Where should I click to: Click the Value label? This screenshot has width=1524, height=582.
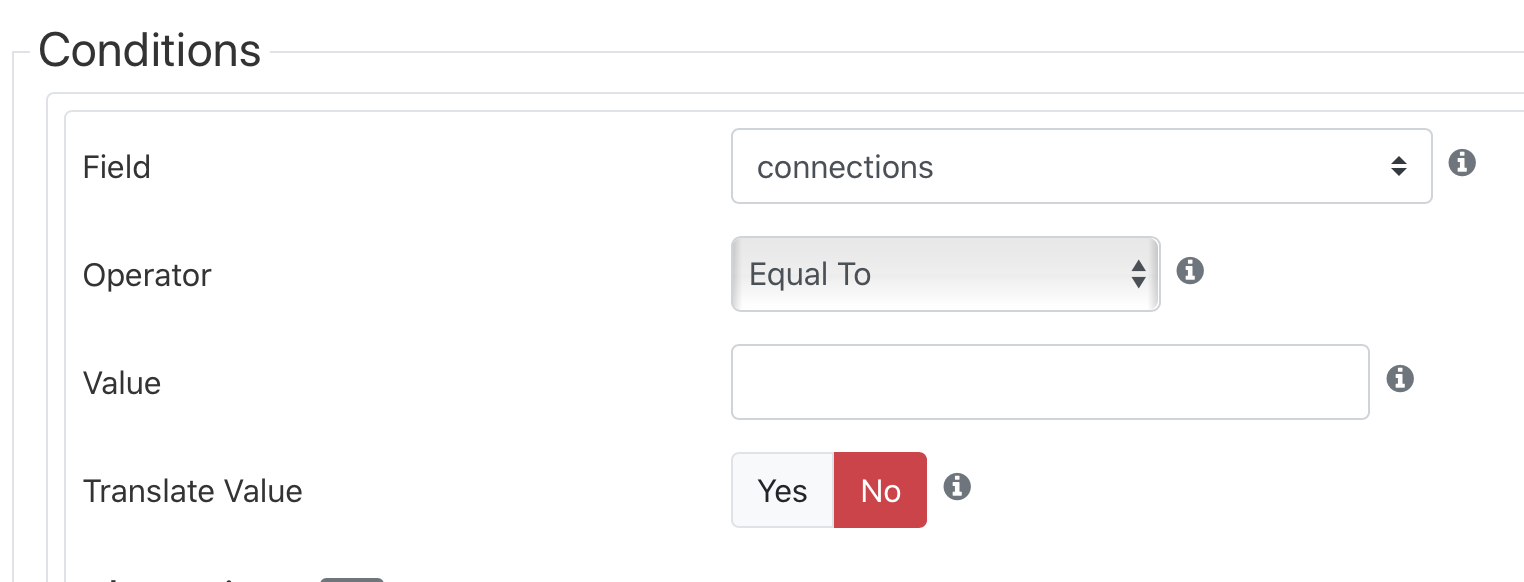pos(122,383)
